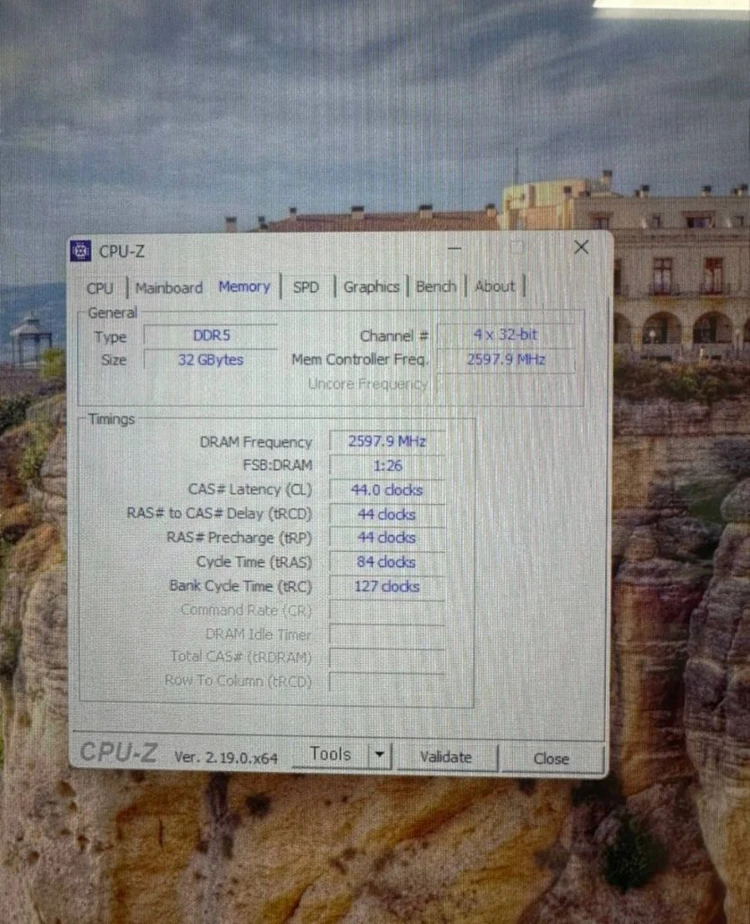Select the Memory tab

(x=244, y=286)
